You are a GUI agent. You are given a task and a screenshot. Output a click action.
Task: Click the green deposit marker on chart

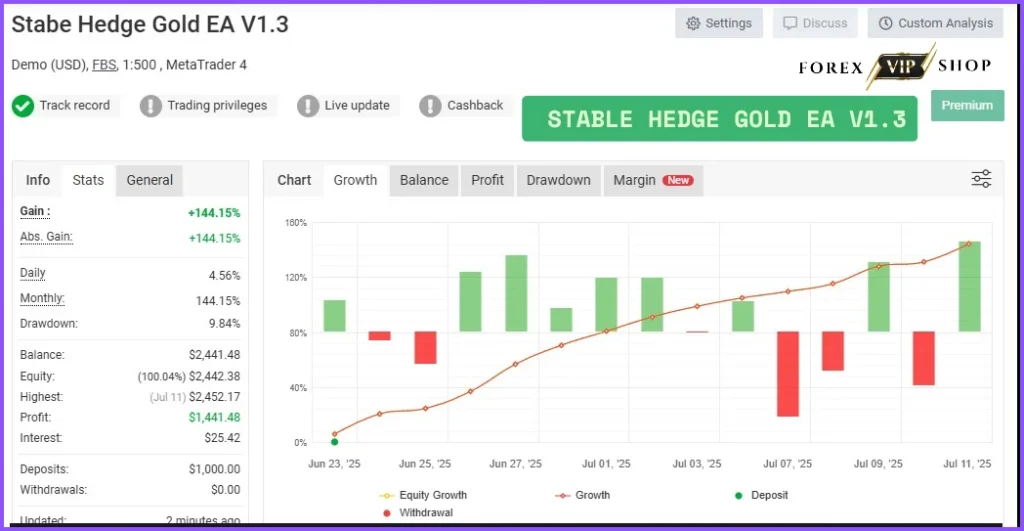pyautogui.click(x=334, y=442)
